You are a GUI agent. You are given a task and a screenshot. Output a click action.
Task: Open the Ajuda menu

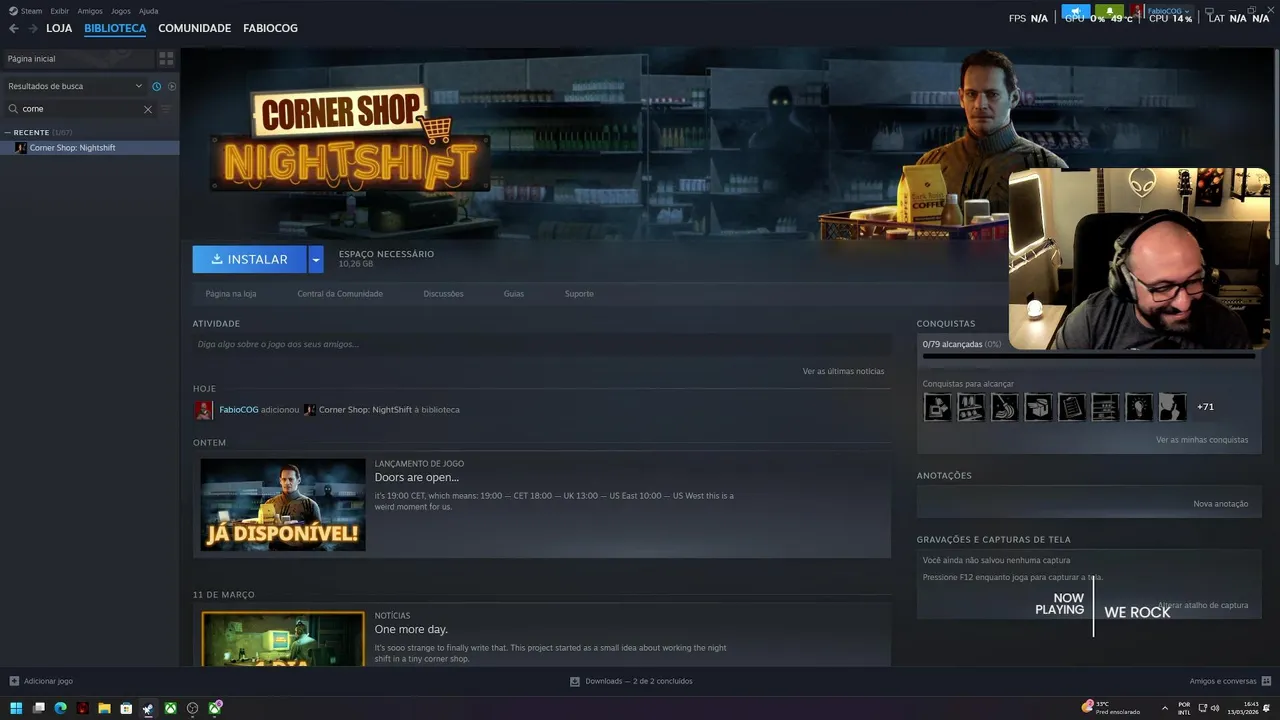point(148,11)
